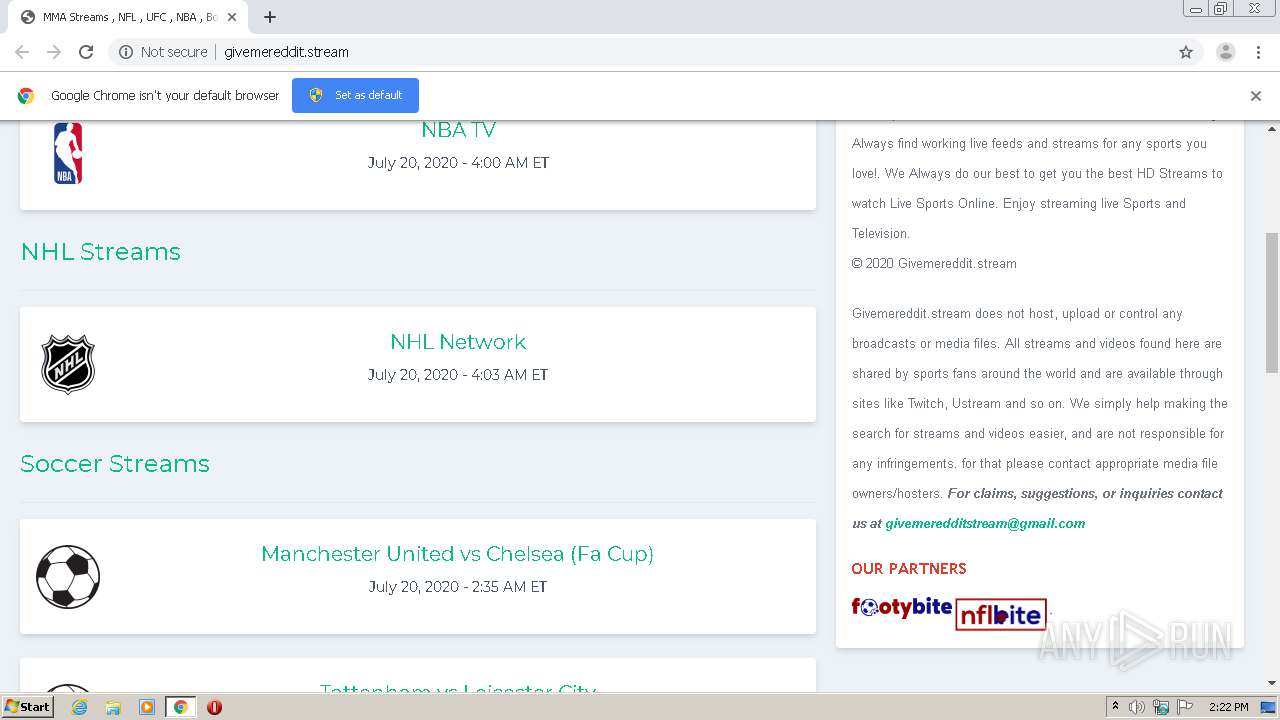Open the Opera icon in the taskbar

pyautogui.click(x=214, y=707)
